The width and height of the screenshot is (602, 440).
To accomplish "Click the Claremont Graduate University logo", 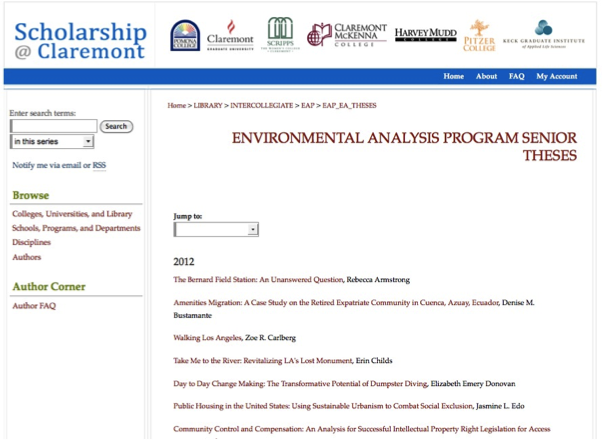I will (x=229, y=35).
